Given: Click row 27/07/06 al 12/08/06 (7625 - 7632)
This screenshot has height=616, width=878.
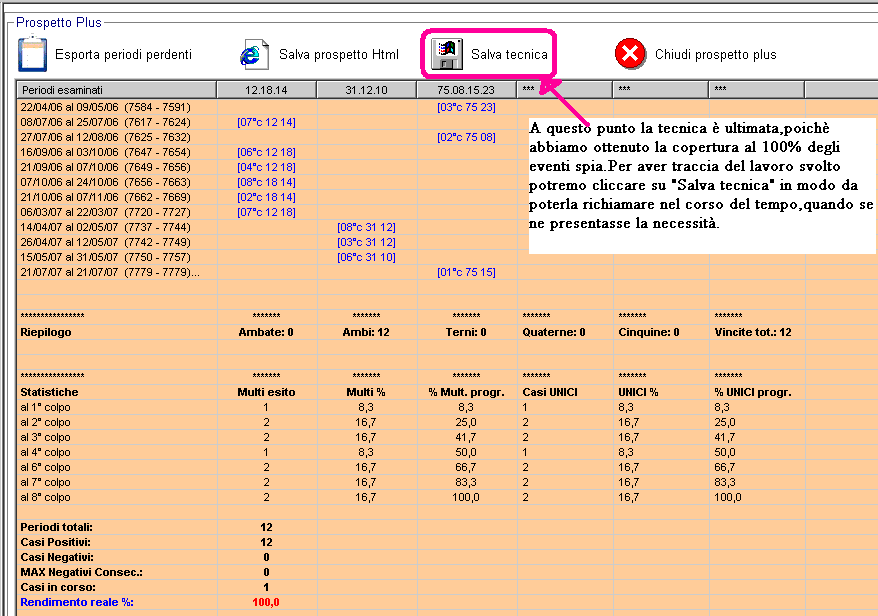Looking at the screenshot, I should click(x=105, y=137).
